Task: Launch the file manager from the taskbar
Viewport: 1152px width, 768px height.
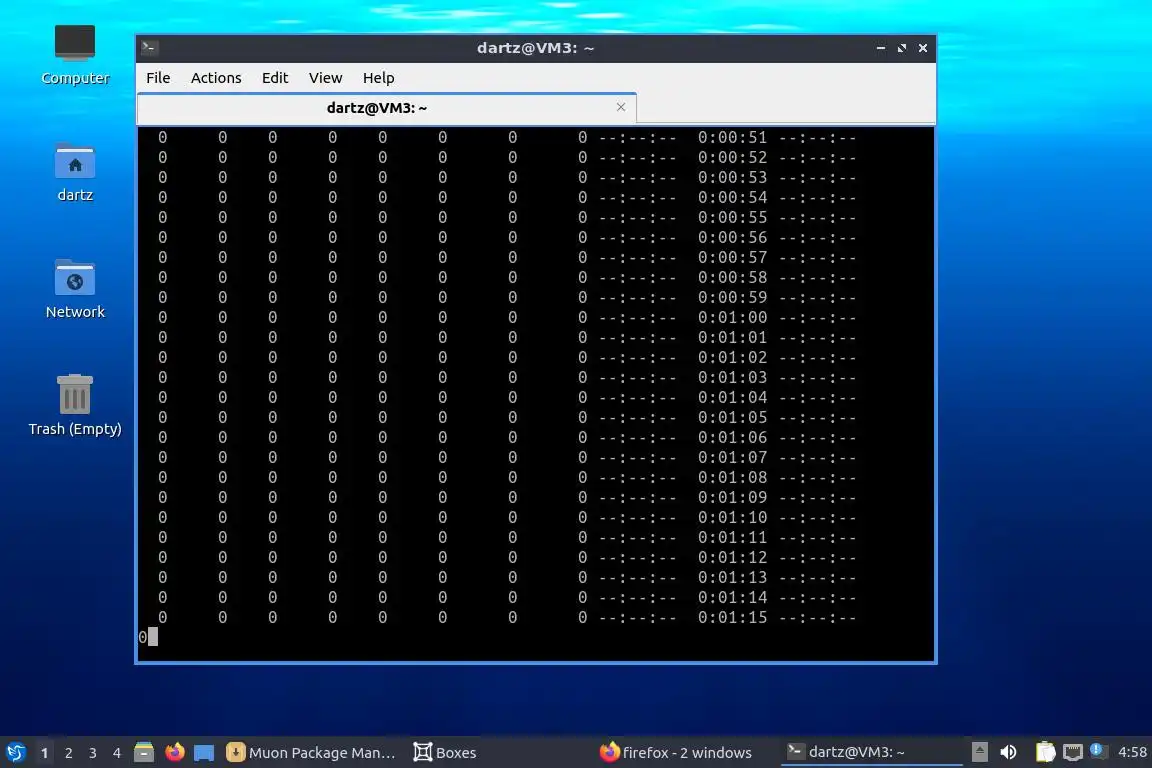Action: (144, 753)
